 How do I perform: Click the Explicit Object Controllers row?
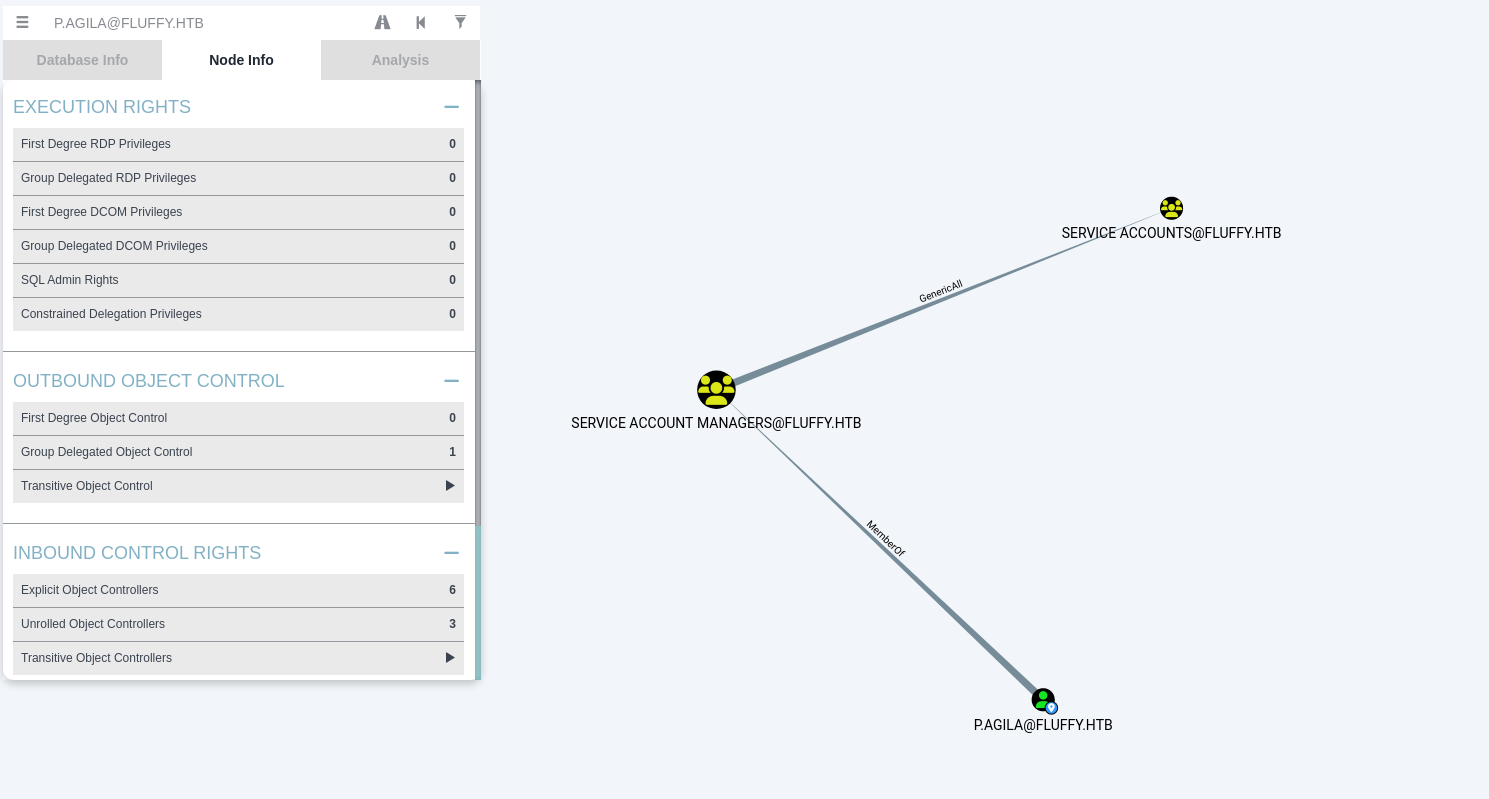click(x=238, y=590)
